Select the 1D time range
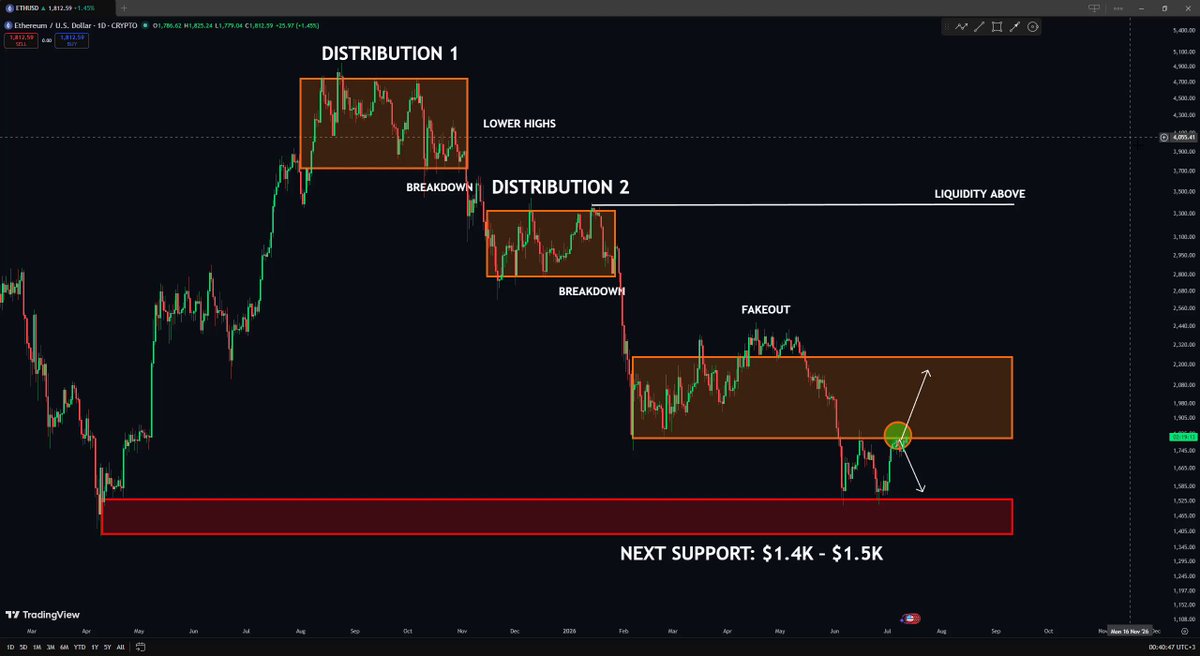This screenshot has width=1200, height=656. pyautogui.click(x=10, y=647)
